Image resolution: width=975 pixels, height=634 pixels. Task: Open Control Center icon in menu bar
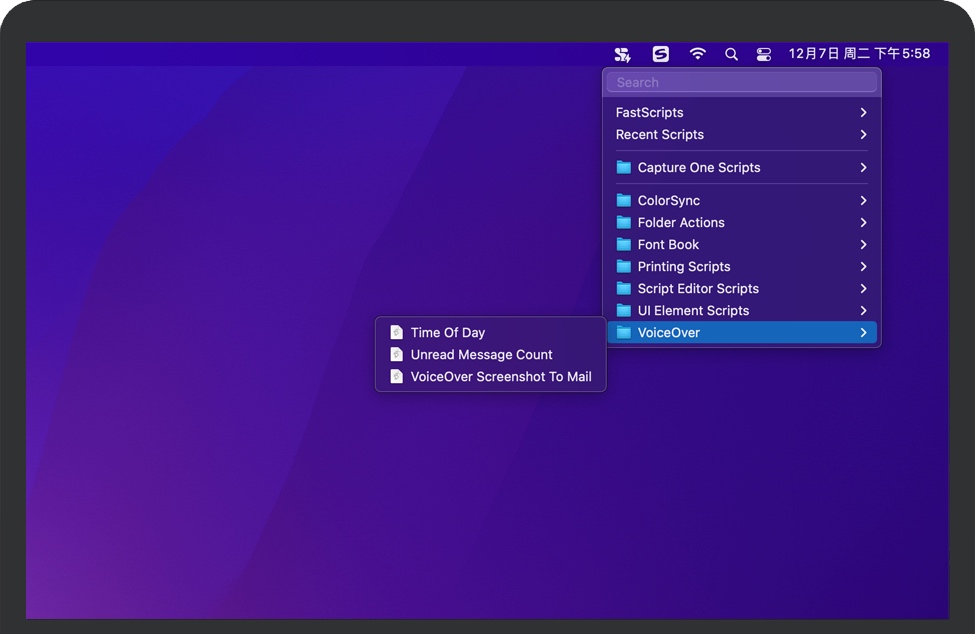tap(764, 54)
